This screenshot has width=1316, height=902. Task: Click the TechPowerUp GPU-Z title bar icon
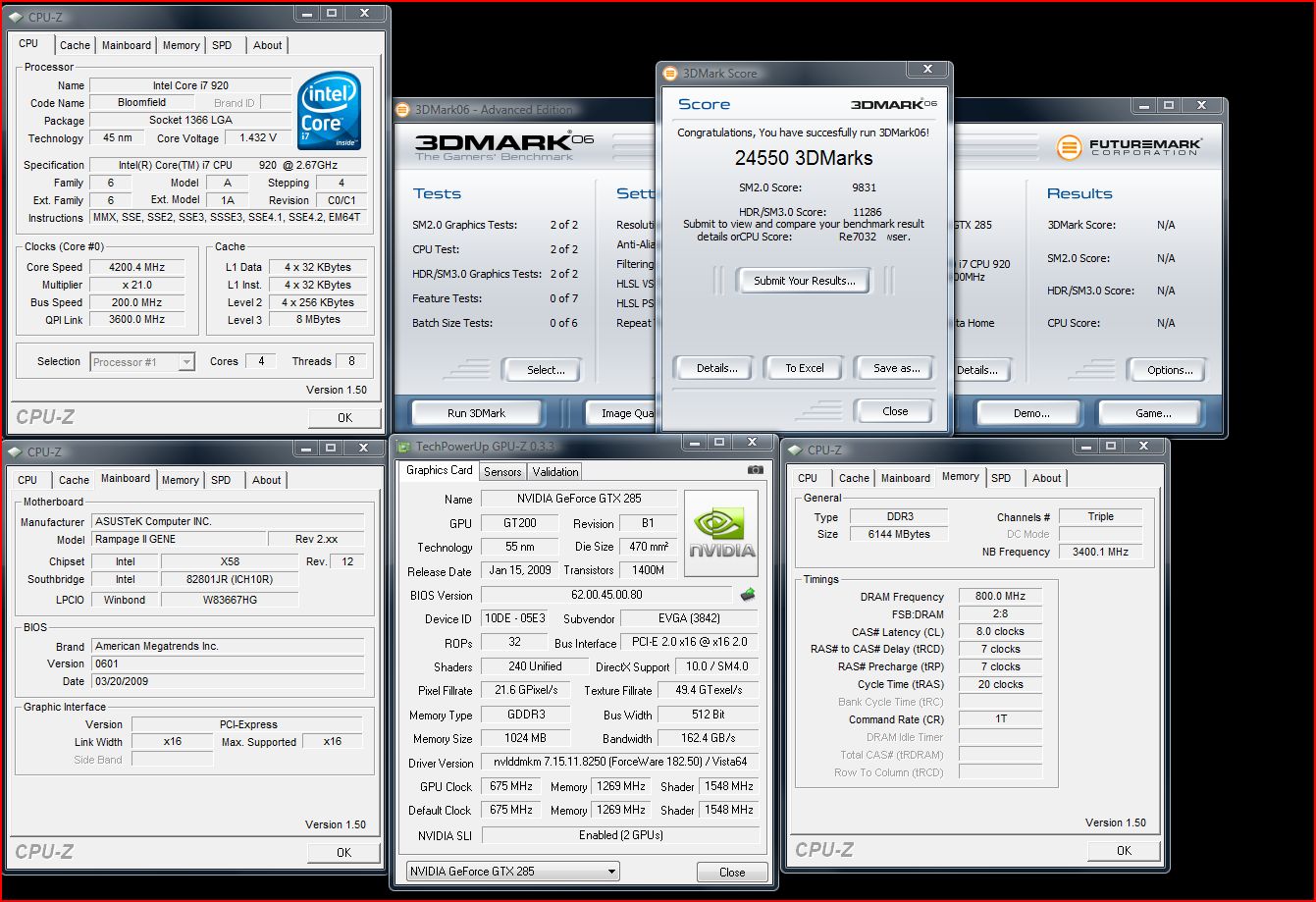coord(404,447)
